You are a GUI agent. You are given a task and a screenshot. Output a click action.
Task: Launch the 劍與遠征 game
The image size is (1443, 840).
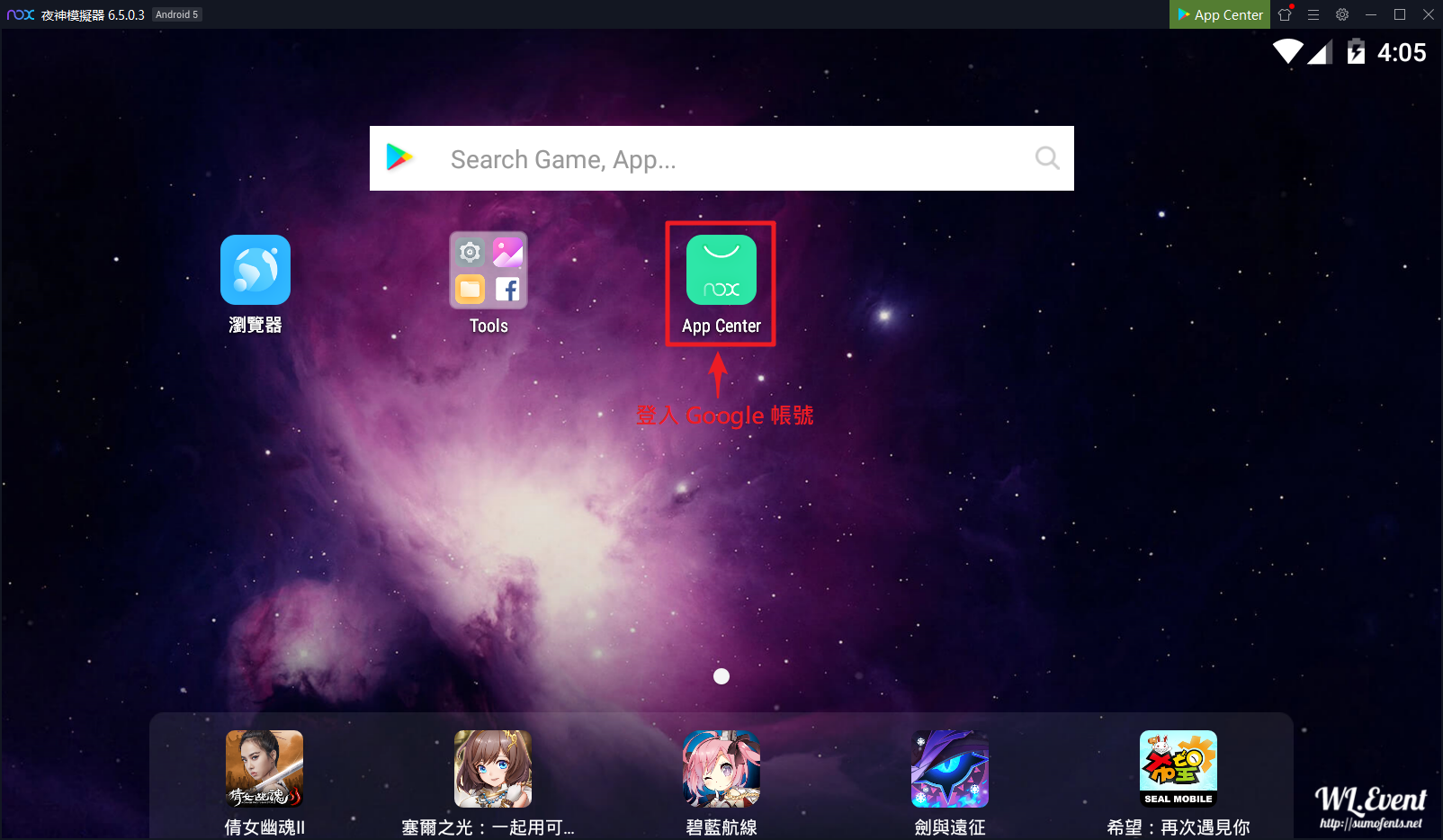tap(950, 769)
